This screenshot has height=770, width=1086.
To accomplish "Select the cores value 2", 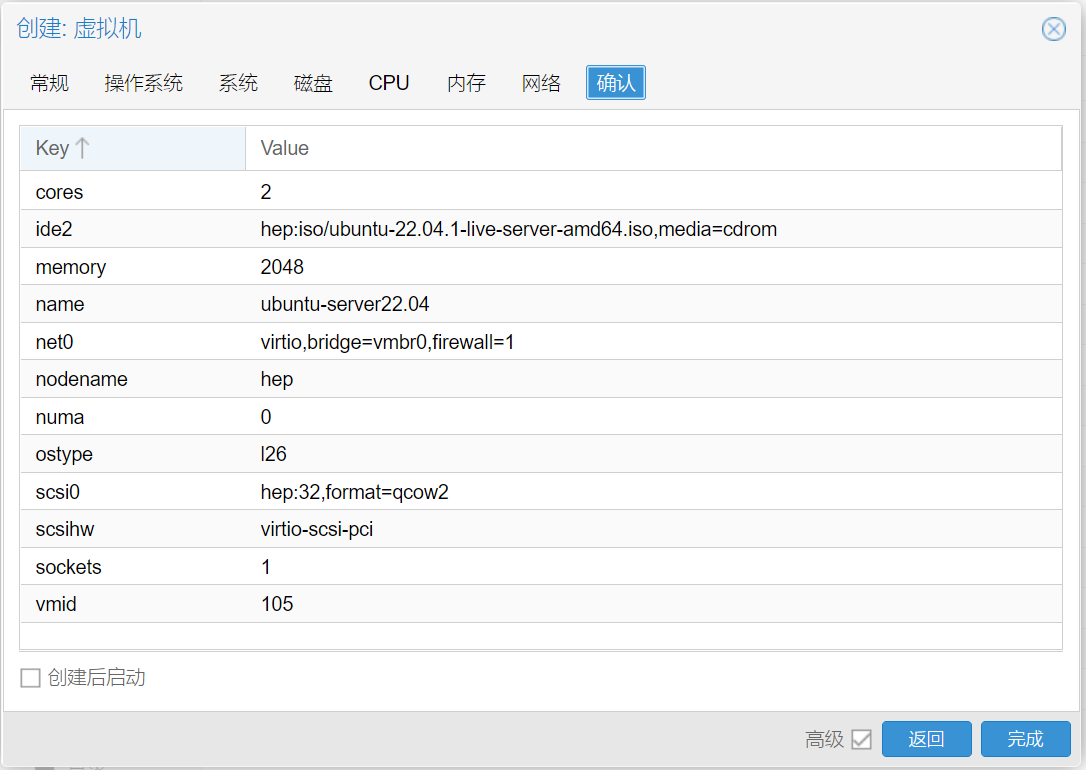I will (266, 192).
